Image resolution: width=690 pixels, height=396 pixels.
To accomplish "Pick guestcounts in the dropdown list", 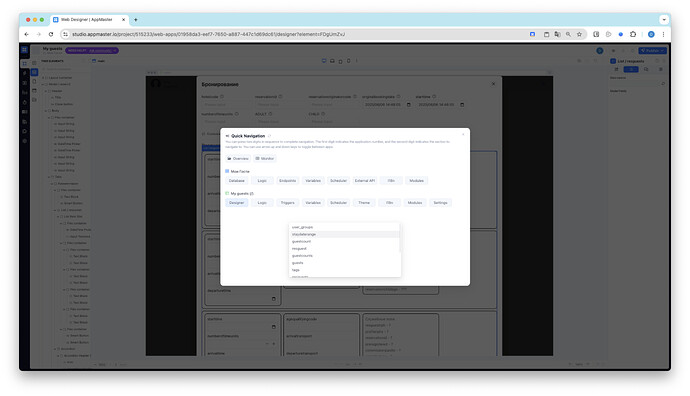I will pos(344,256).
